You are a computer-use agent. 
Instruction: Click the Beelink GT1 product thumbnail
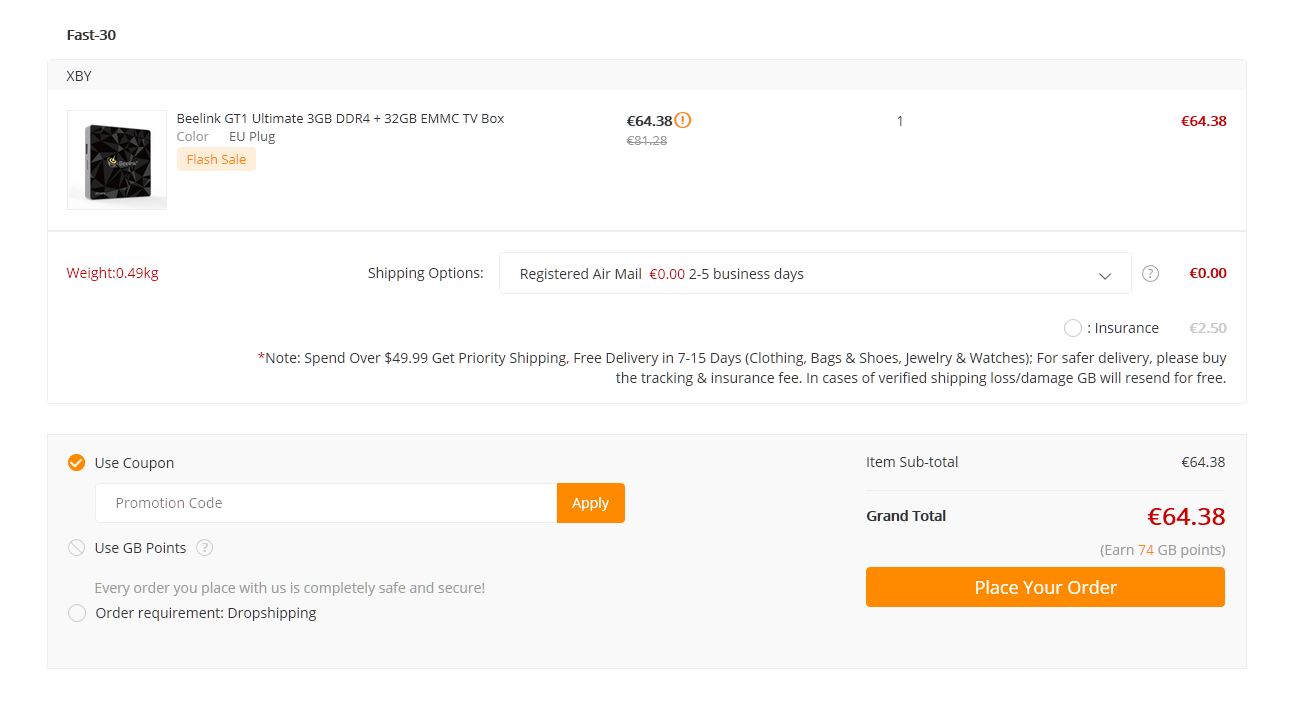click(117, 160)
